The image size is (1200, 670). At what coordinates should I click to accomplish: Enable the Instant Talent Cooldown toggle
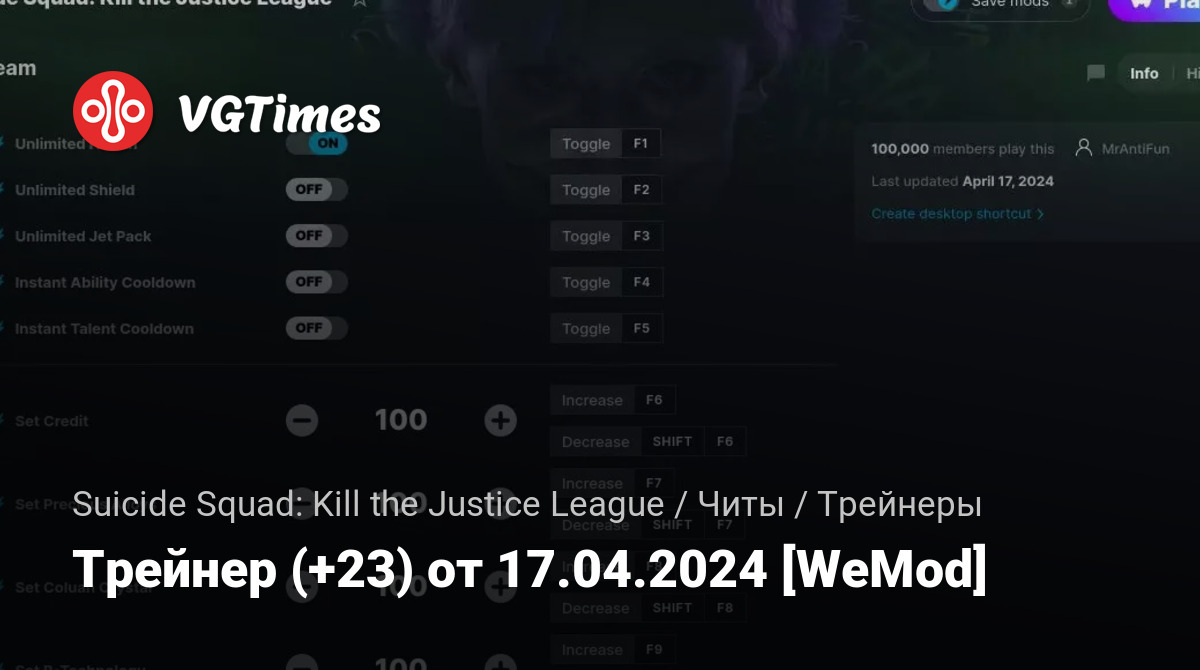click(316, 328)
